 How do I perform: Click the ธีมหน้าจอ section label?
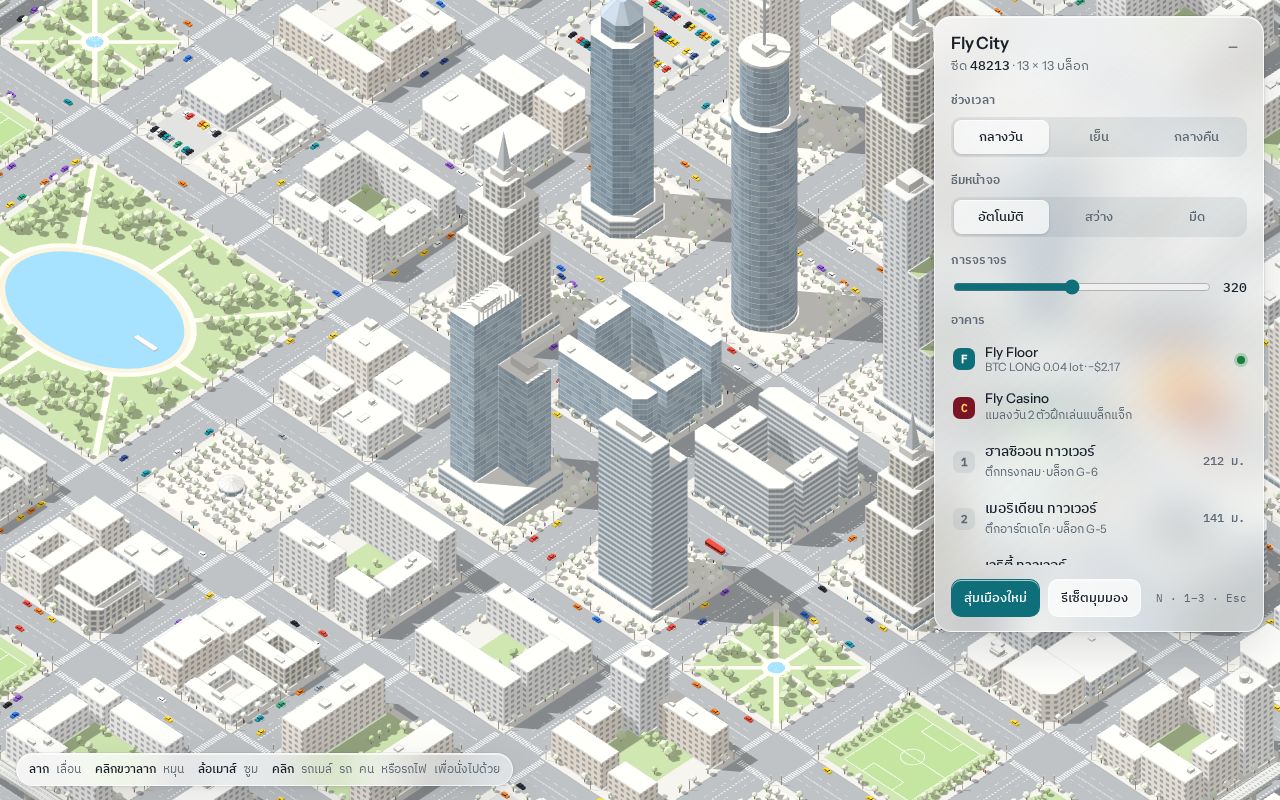(x=976, y=180)
